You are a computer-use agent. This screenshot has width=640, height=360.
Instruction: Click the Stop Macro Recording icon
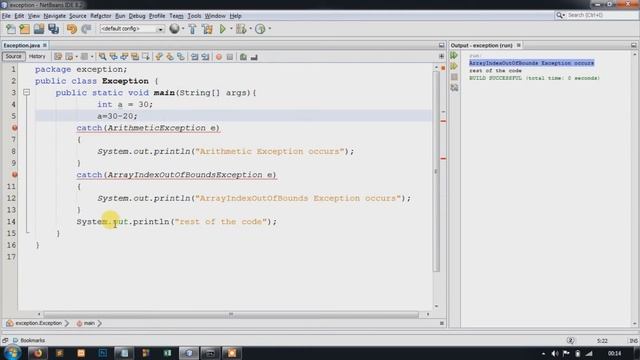click(x=230, y=57)
